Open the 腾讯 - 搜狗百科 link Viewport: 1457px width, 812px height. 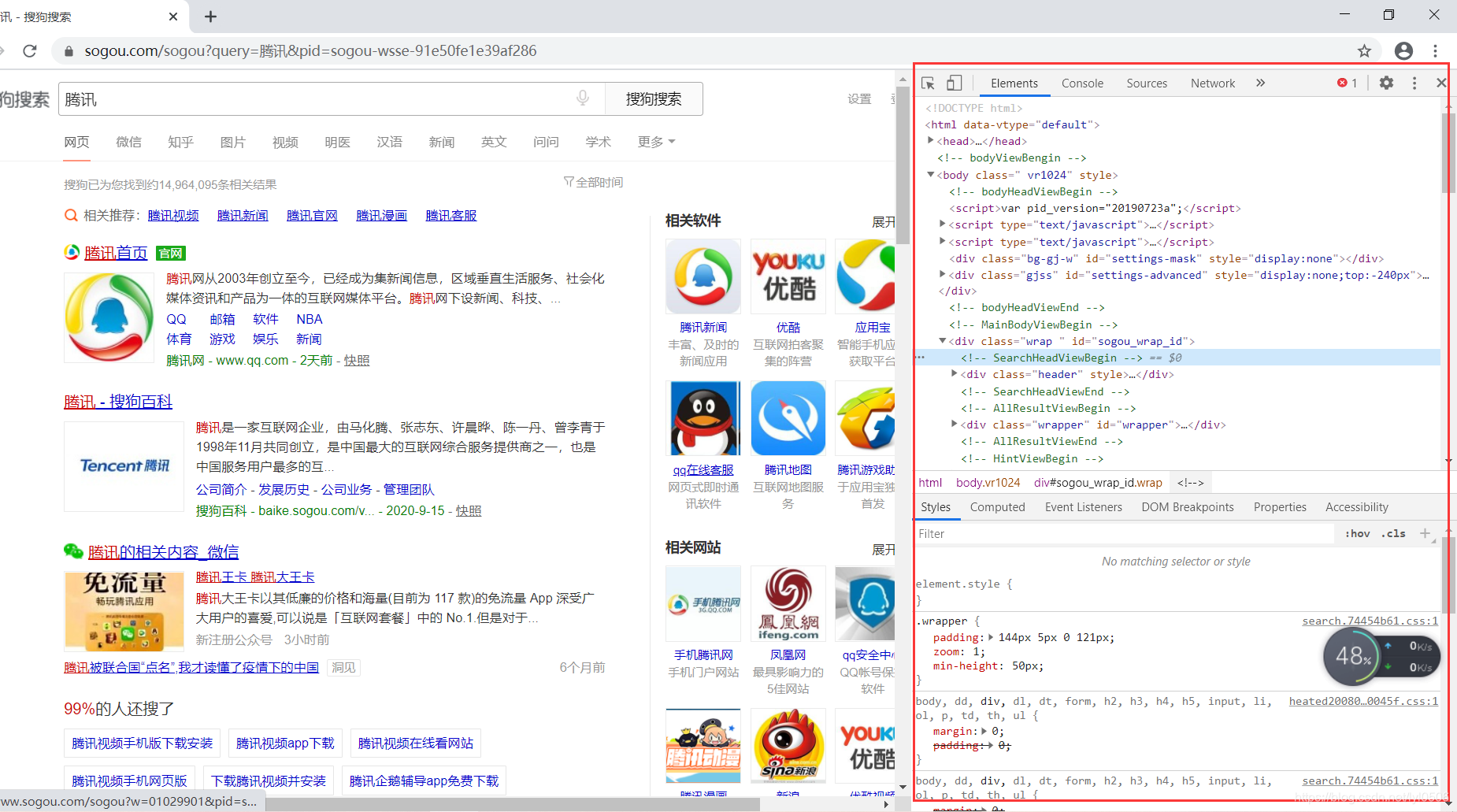118,402
